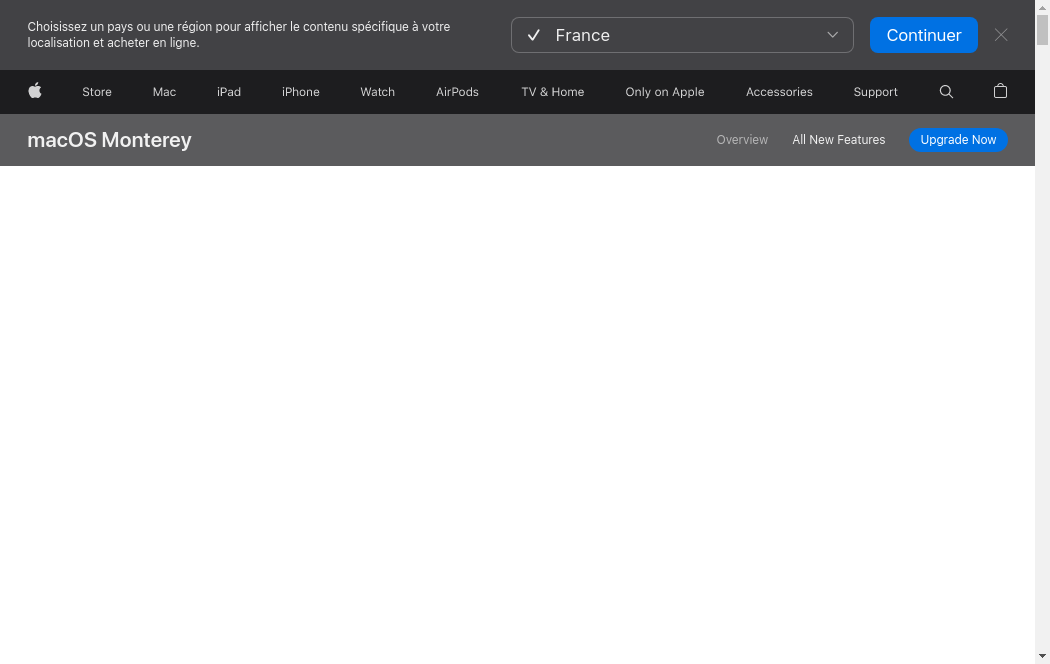Open Only on Apple section
1050x664 pixels.
[x=664, y=92]
